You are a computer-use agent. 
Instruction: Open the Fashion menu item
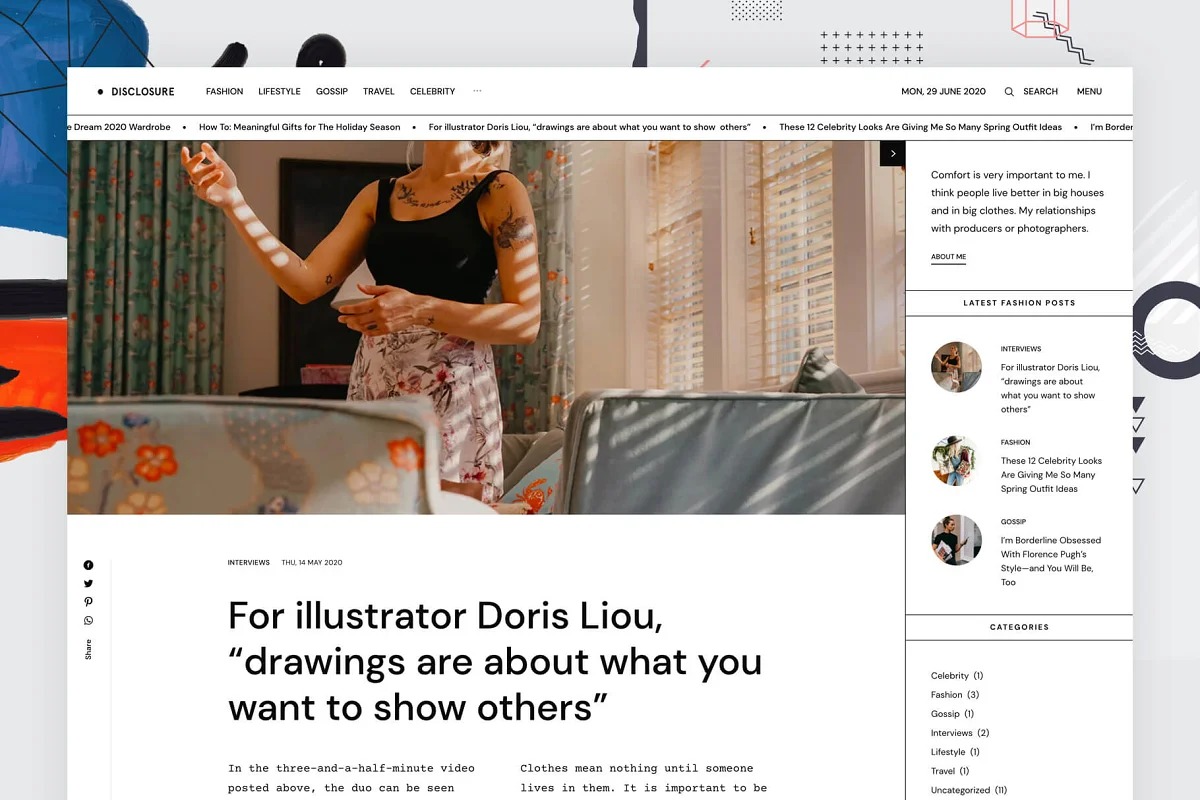click(224, 91)
